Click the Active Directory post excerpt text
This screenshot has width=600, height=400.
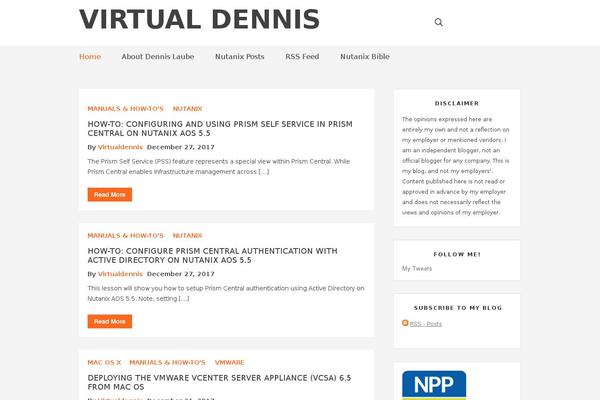click(x=226, y=293)
